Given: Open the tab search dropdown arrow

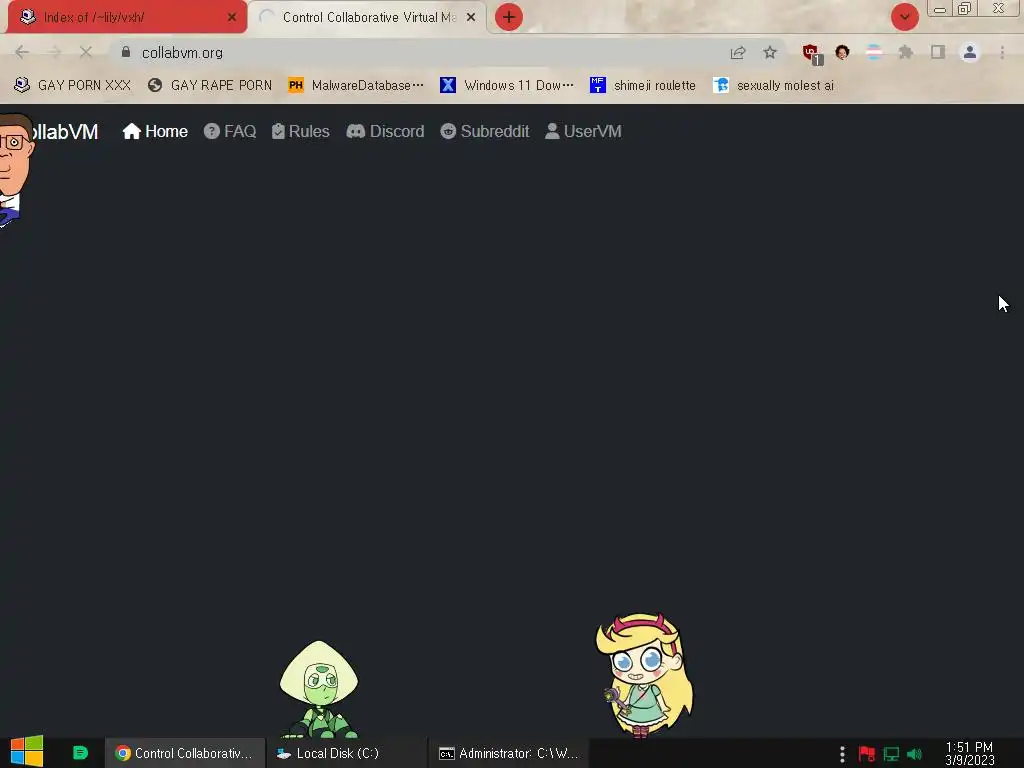Looking at the screenshot, I should click(904, 18).
